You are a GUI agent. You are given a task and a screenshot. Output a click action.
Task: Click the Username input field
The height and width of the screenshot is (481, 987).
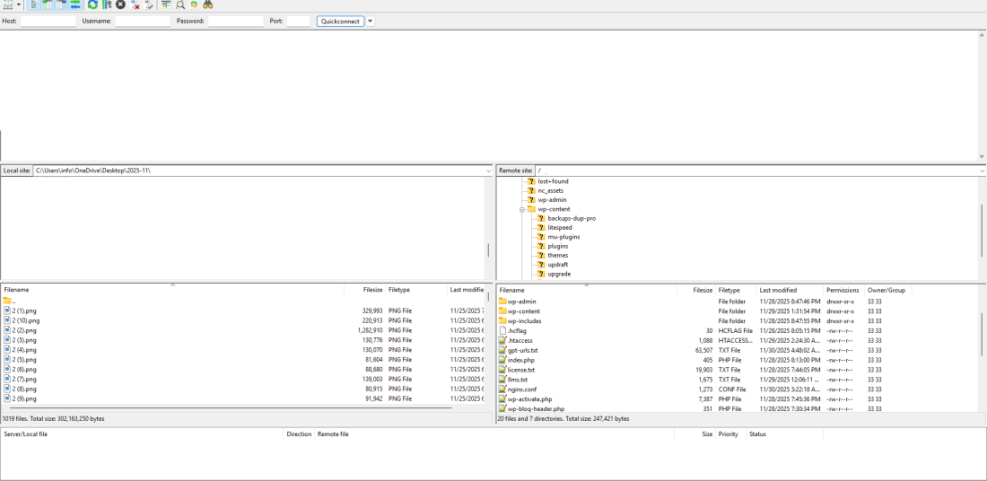click(143, 21)
